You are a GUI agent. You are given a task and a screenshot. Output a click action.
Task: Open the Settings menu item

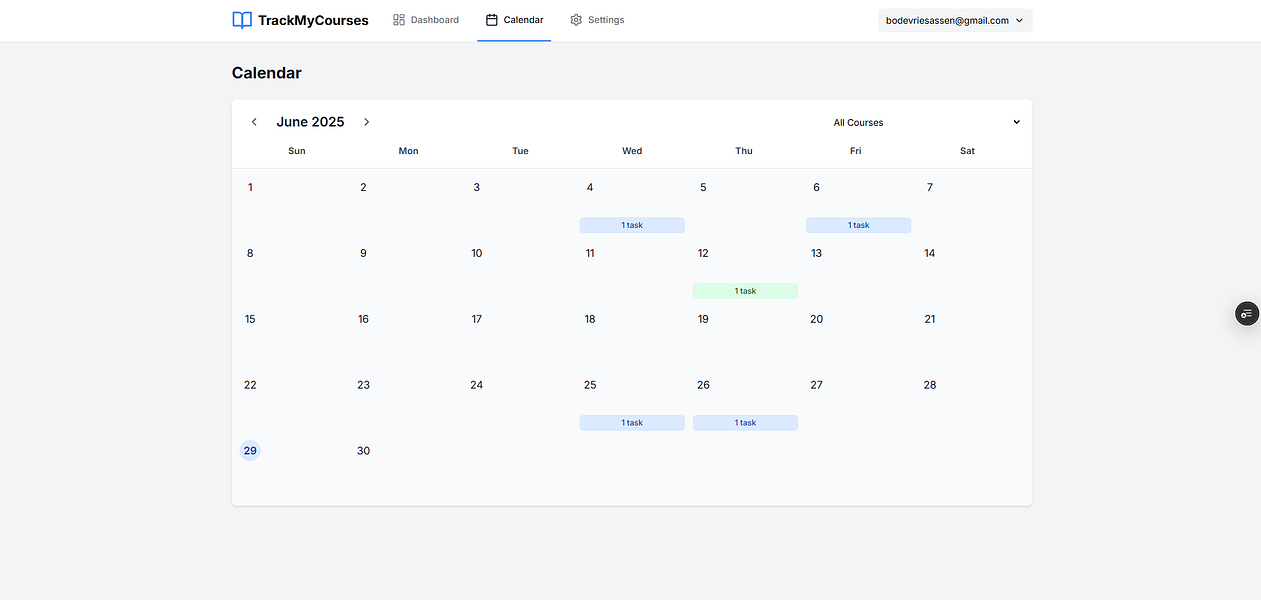point(597,19)
